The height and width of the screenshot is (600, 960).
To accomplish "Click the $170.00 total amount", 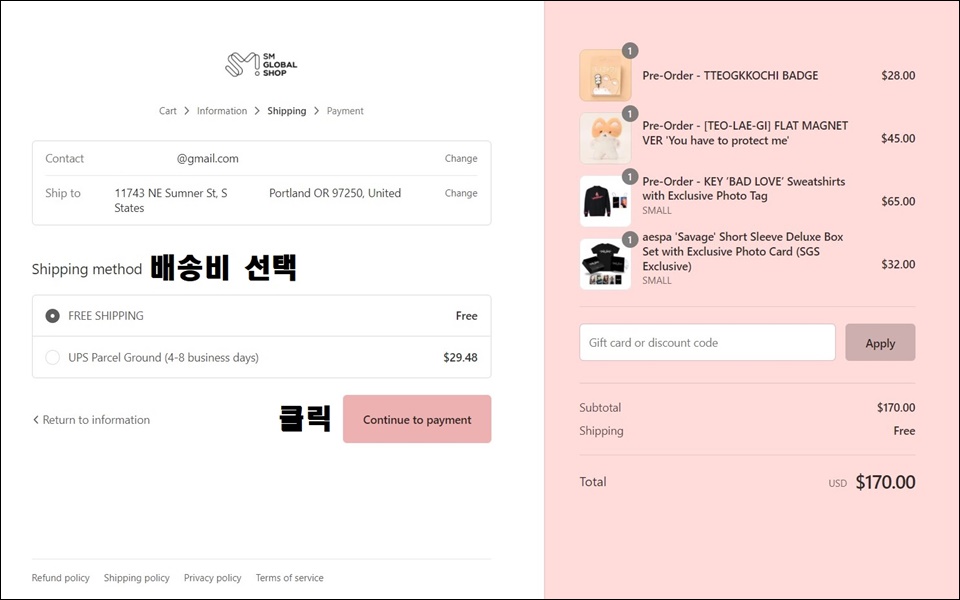I will point(885,482).
